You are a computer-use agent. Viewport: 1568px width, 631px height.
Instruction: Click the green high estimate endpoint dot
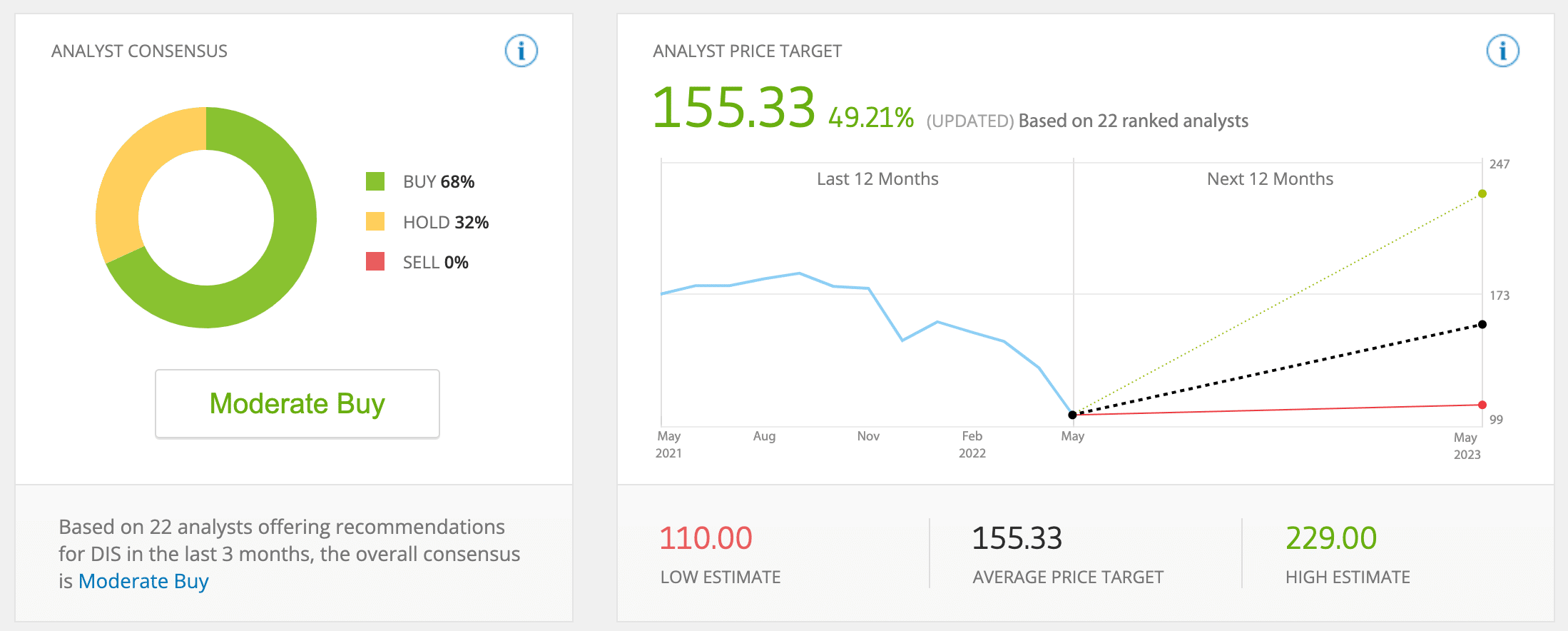pyautogui.click(x=1482, y=193)
